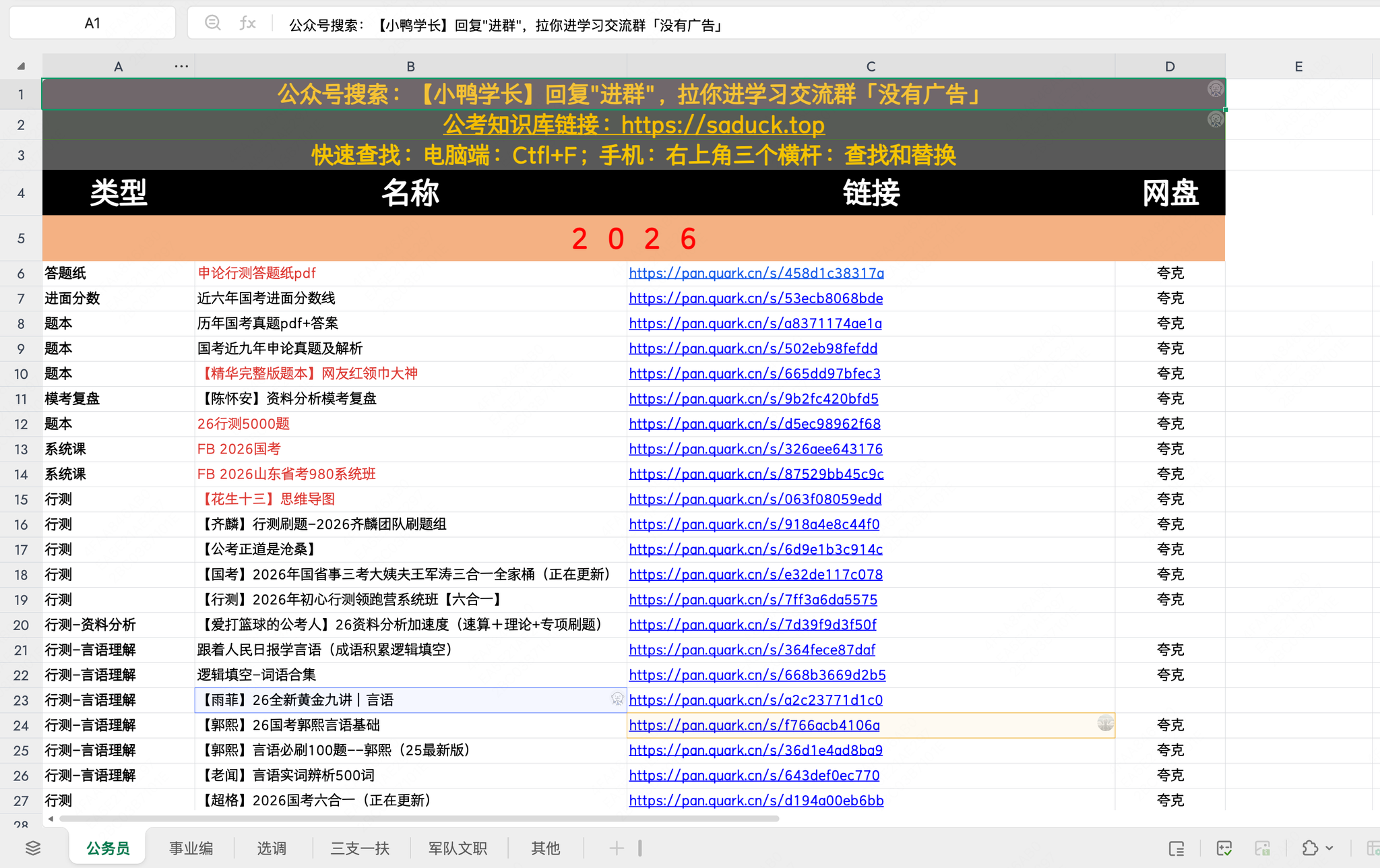1380x868 pixels.
Task: Open link ending 063f08059edd
Action: pos(755,499)
